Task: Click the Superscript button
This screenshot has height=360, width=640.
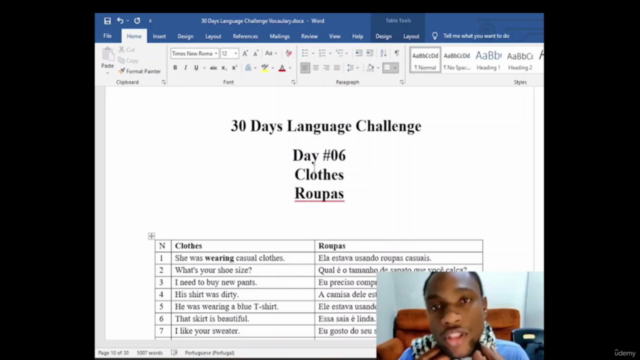Action: point(234,68)
